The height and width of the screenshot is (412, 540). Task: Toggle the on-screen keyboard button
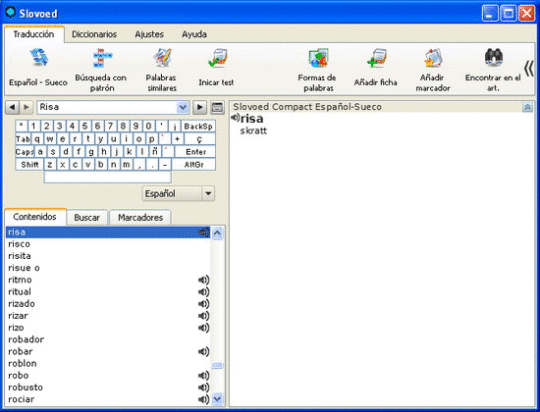point(217,107)
